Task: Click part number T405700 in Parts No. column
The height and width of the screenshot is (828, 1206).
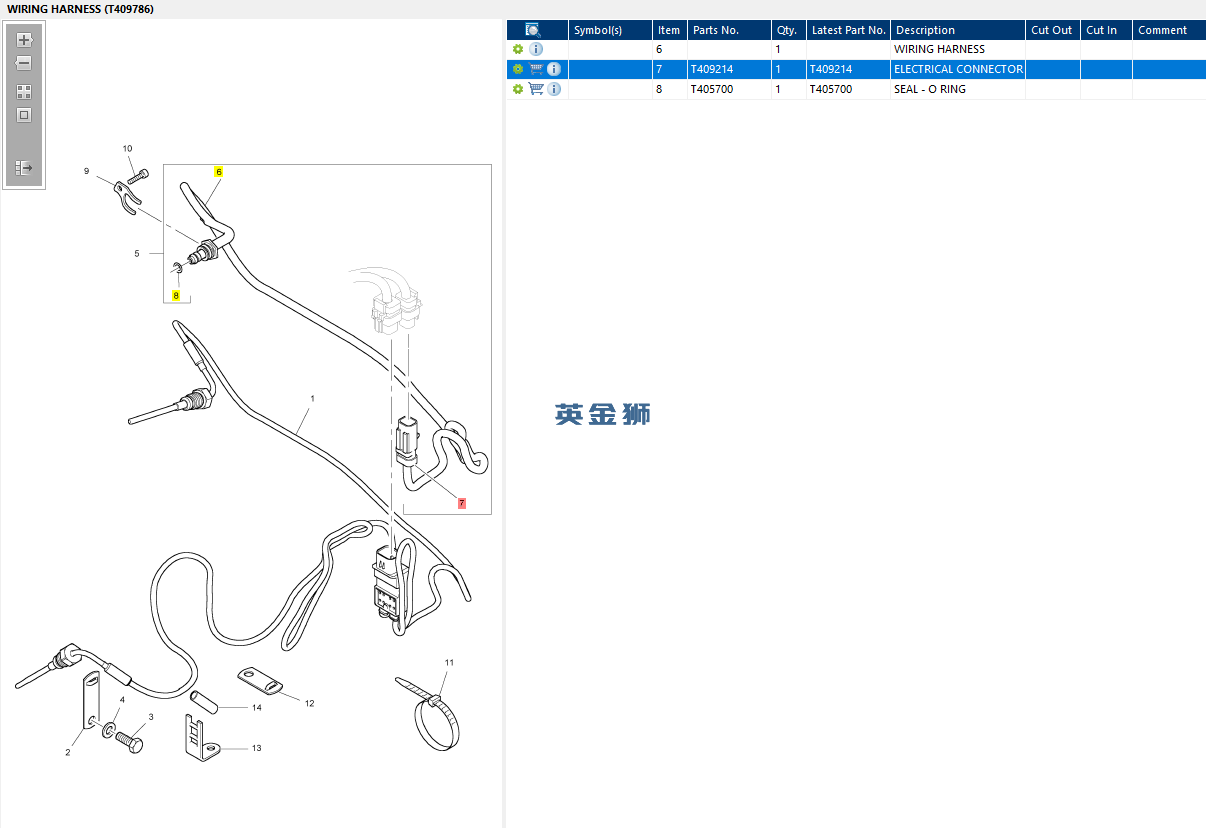Action: pos(712,89)
